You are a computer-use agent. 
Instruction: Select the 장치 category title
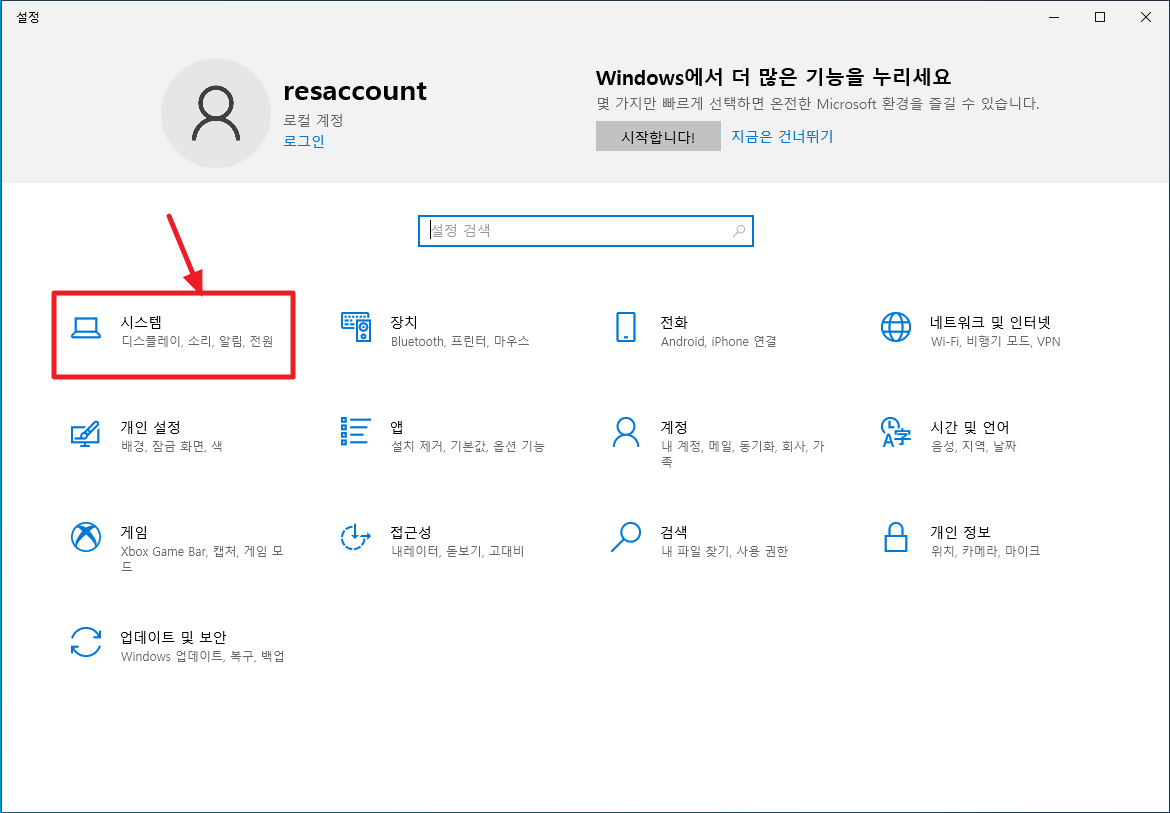tap(404, 322)
